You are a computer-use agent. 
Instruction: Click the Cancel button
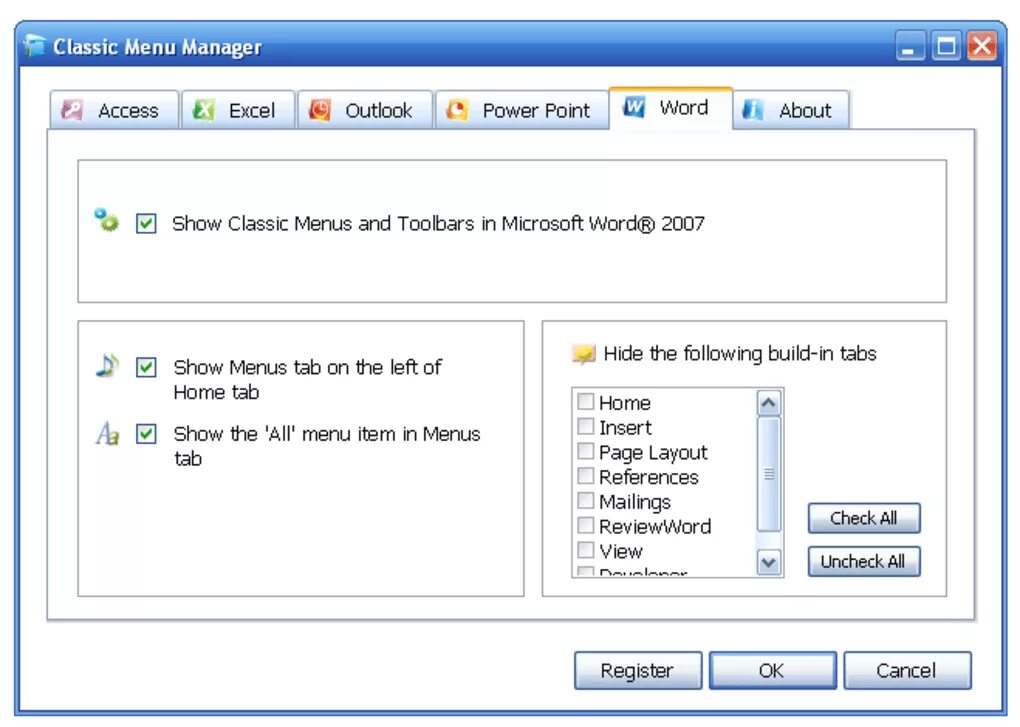coord(907,670)
